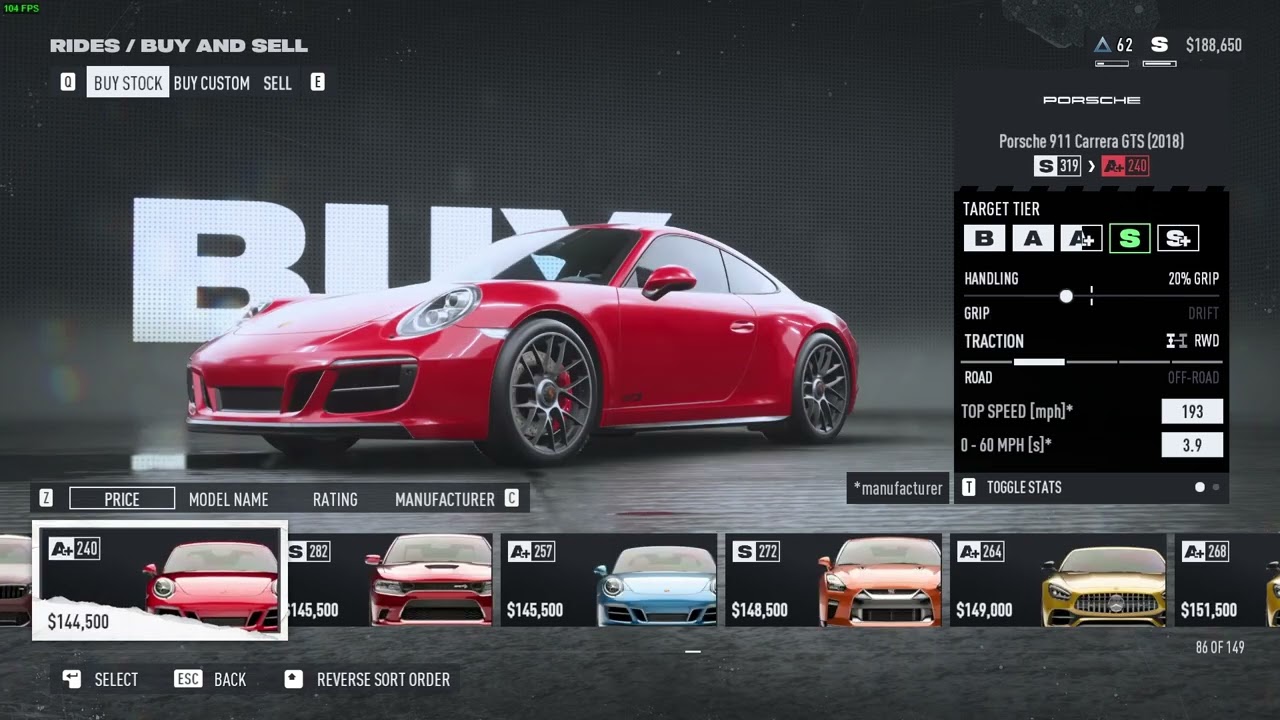
Task: Click the Z key sort-left icon
Action: [x=46, y=498]
